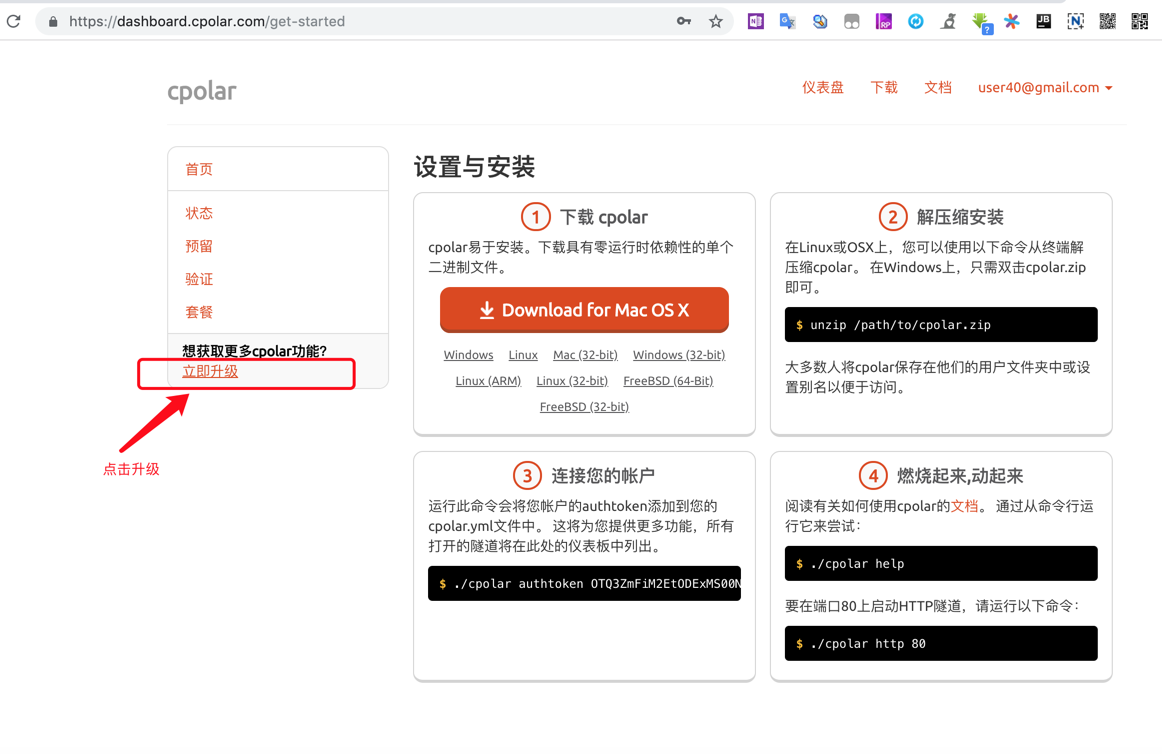Click the Linux download link
Image resolution: width=1162 pixels, height=754 pixels.
523,355
